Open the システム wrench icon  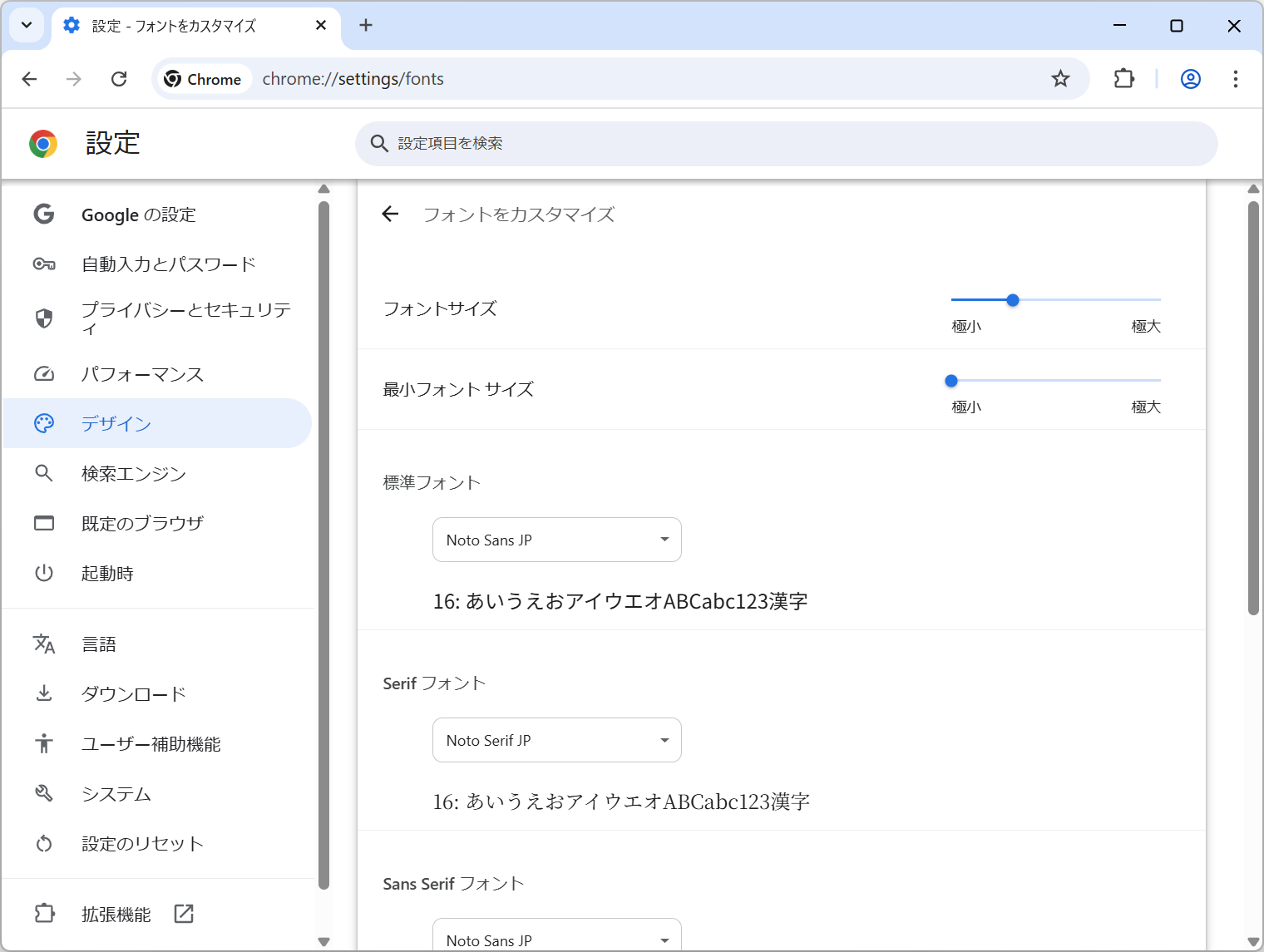click(x=44, y=793)
